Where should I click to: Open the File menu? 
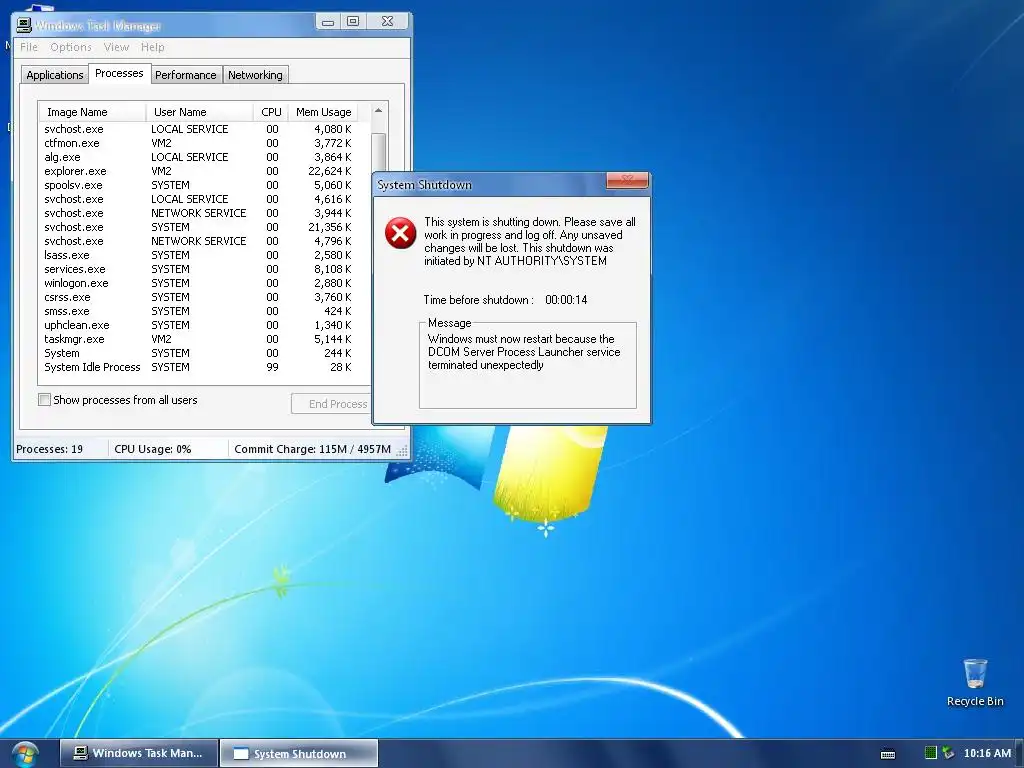29,47
